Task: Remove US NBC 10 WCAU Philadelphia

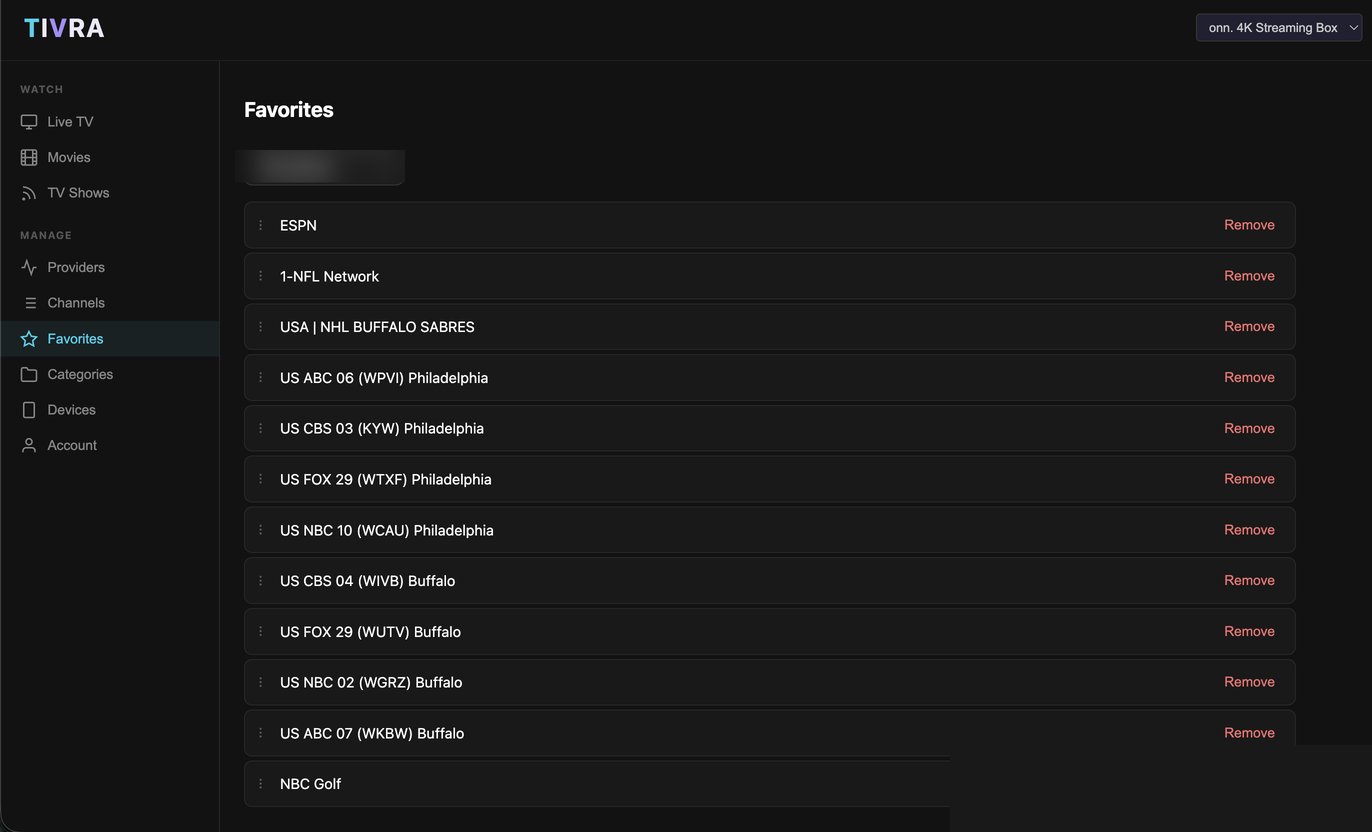Action: point(1249,530)
